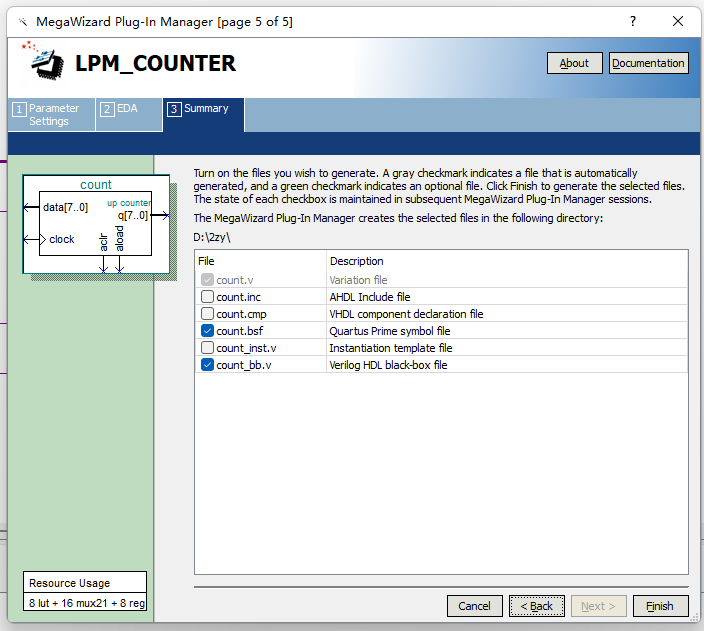Screen dimensions: 704x631
Task: Click the q[7..0] output port label
Action: [133, 215]
